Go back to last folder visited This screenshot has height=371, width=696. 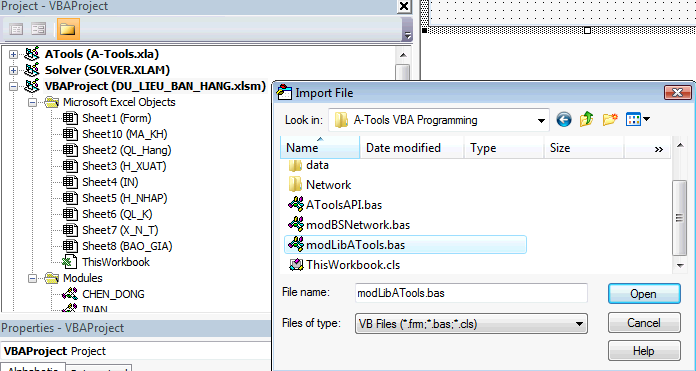(564, 119)
